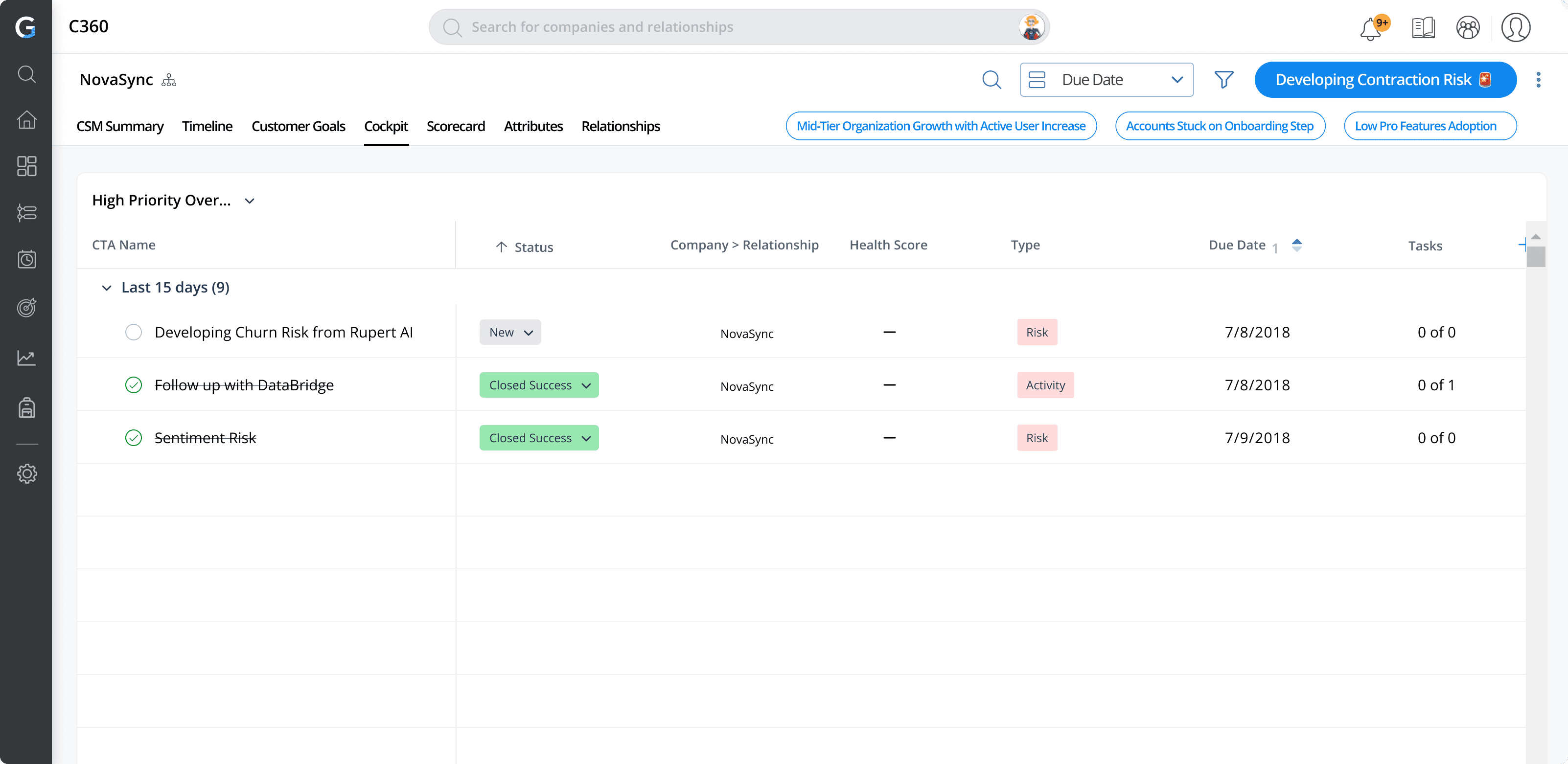Open the book documentation icon
Viewport: 1568px width, 764px height.
click(1423, 27)
